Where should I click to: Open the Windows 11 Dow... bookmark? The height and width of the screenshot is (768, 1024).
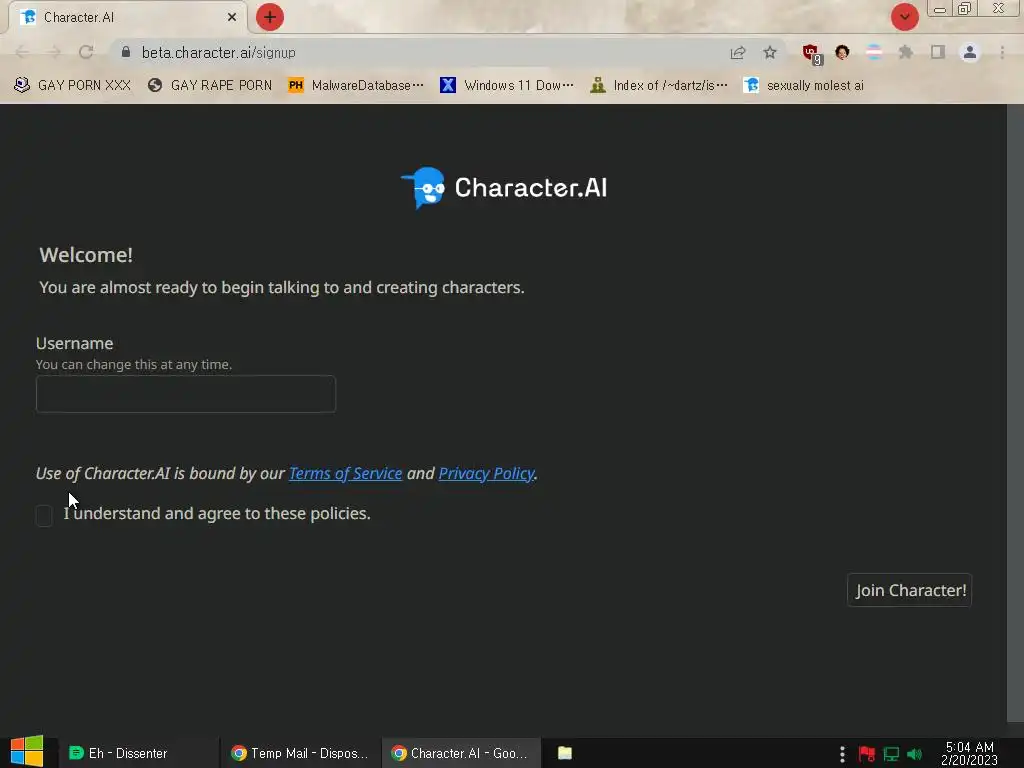pyautogui.click(x=507, y=86)
